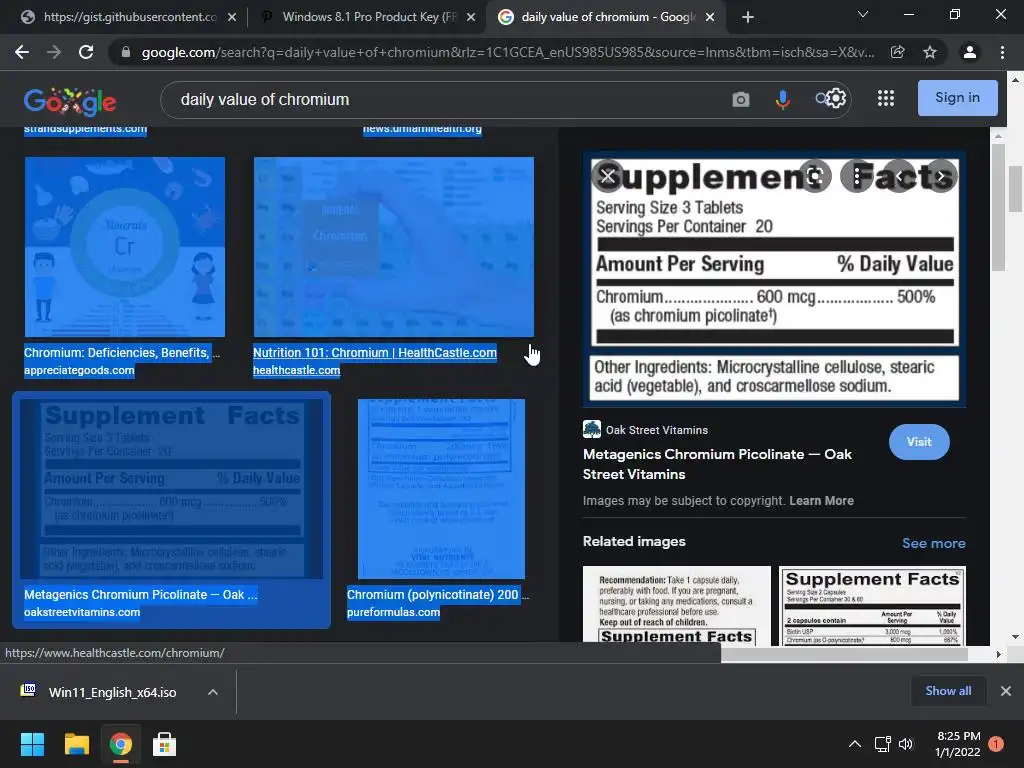Image resolution: width=1024 pixels, height=768 pixels.
Task: Open preview image more options menu
Action: click(857, 176)
